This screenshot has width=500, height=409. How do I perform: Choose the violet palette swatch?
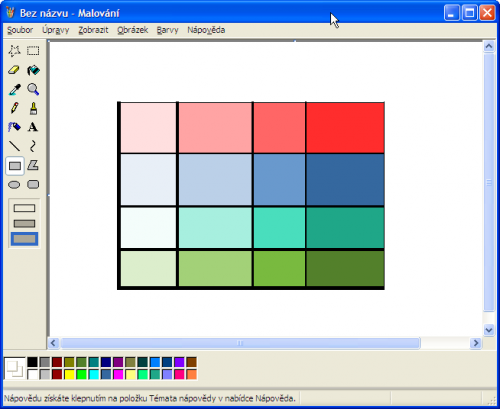pos(179,362)
